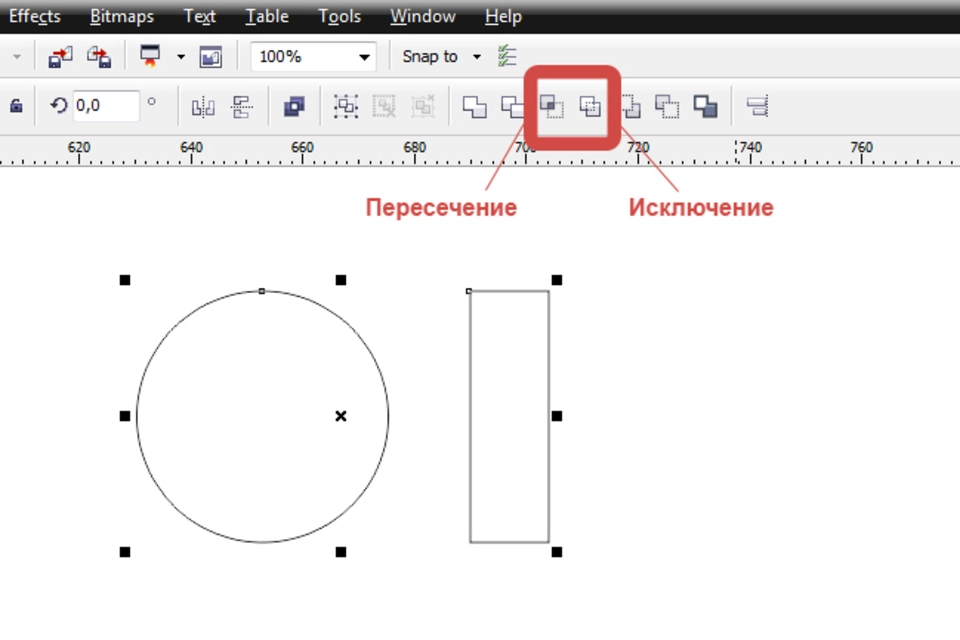Open the Align and distribute icon

(757, 106)
